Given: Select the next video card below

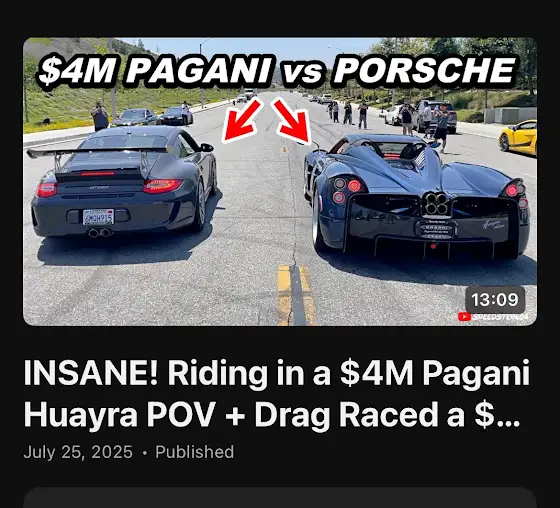Looking at the screenshot, I should pos(280,498).
